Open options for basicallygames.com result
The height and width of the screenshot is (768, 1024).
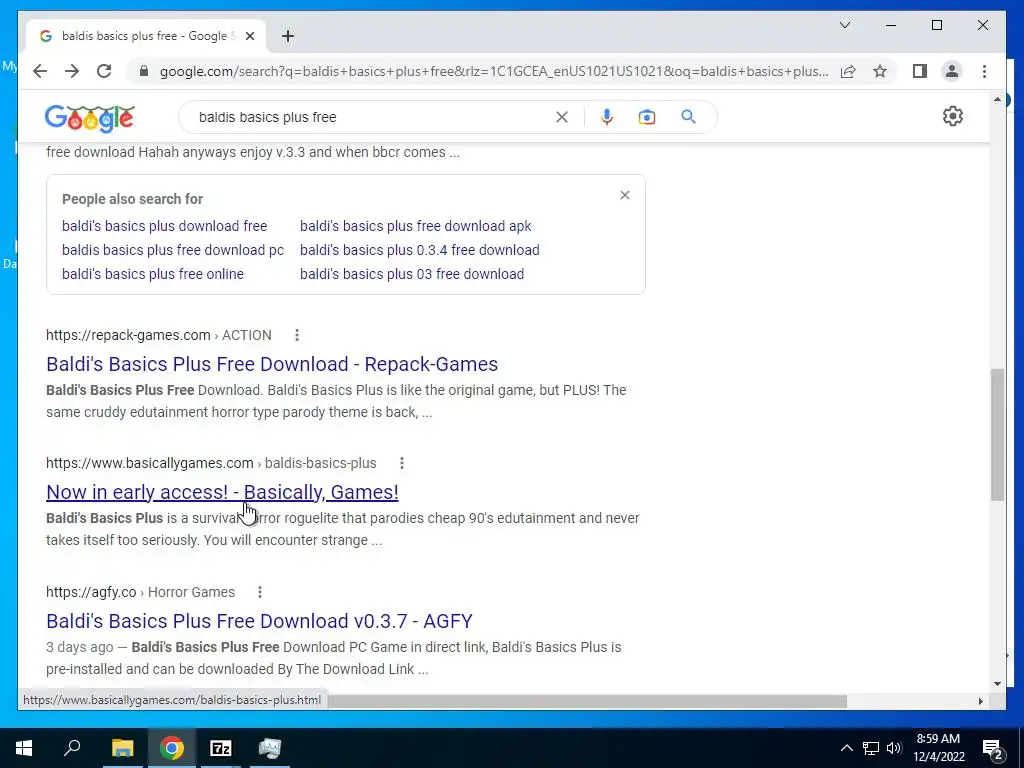[x=402, y=463]
